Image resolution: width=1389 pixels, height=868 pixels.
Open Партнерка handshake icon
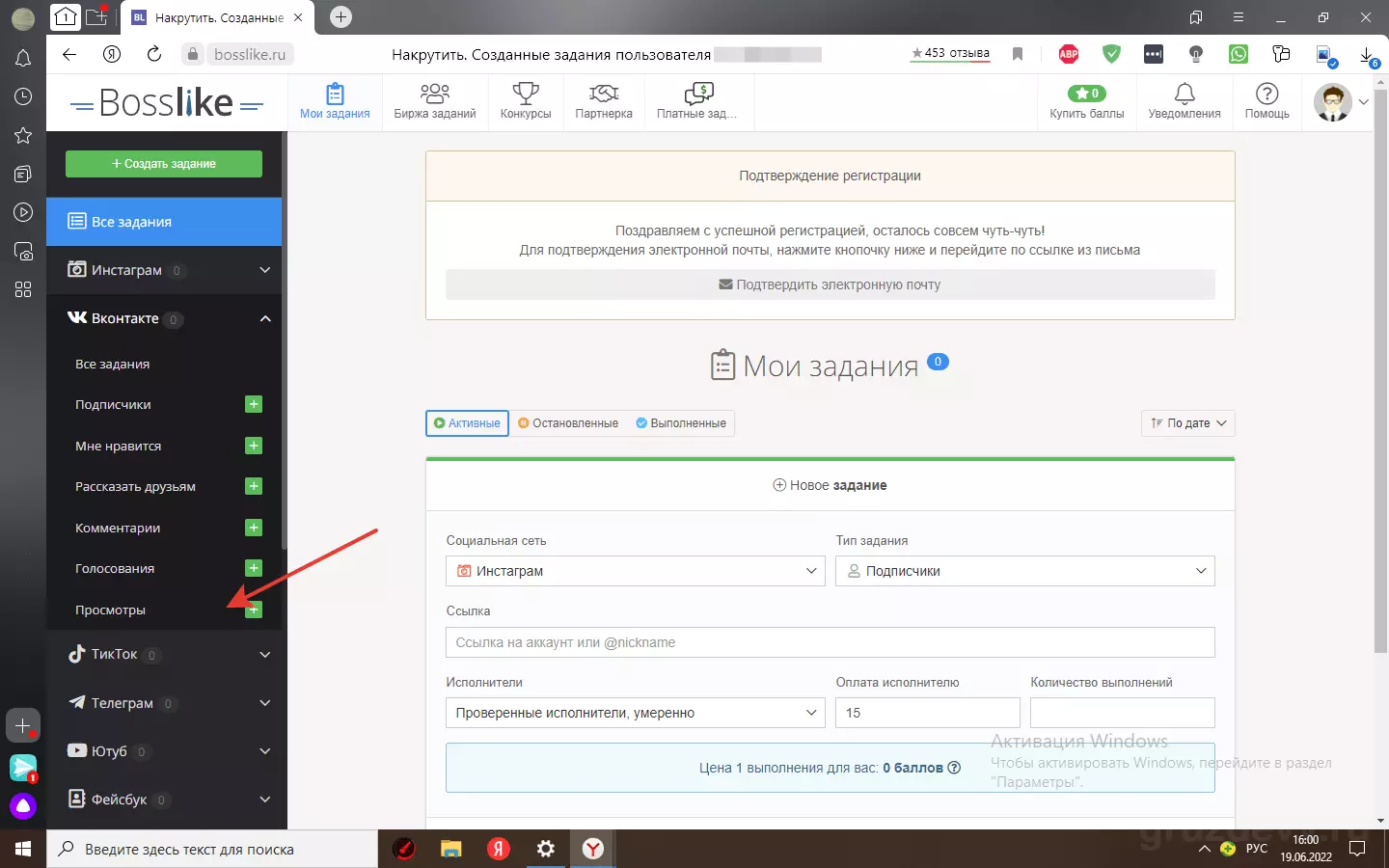604,94
